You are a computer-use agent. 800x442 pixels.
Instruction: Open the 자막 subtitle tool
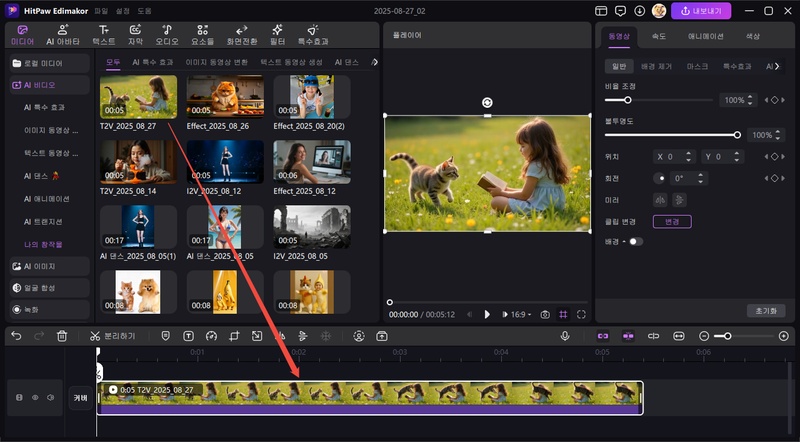135,35
